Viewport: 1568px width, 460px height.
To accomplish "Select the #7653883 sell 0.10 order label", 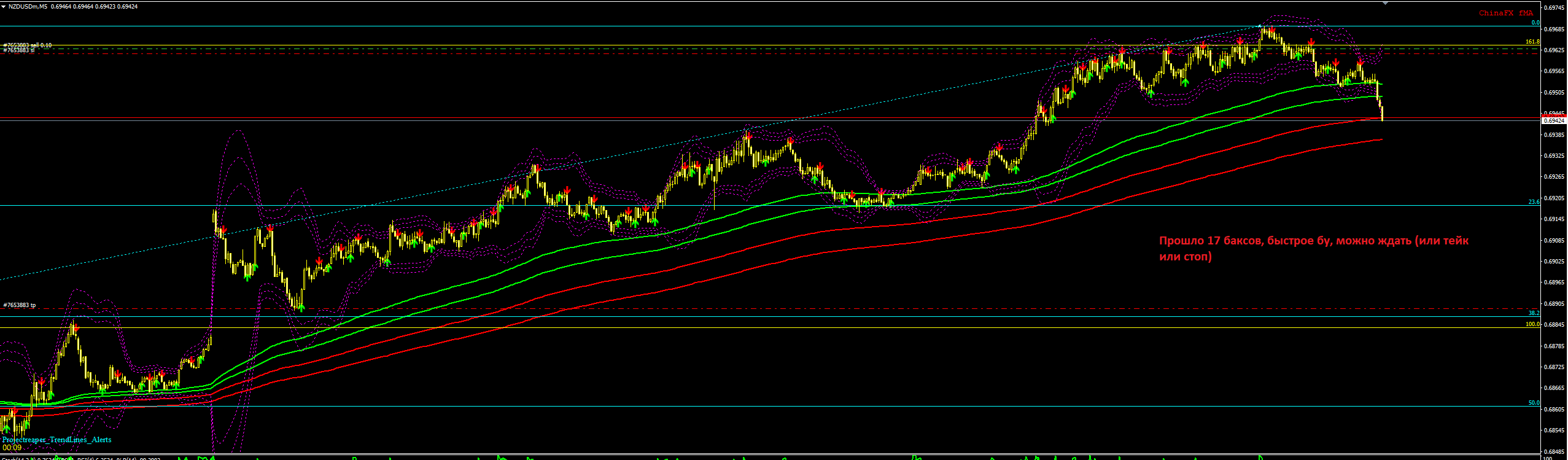I will (x=28, y=45).
